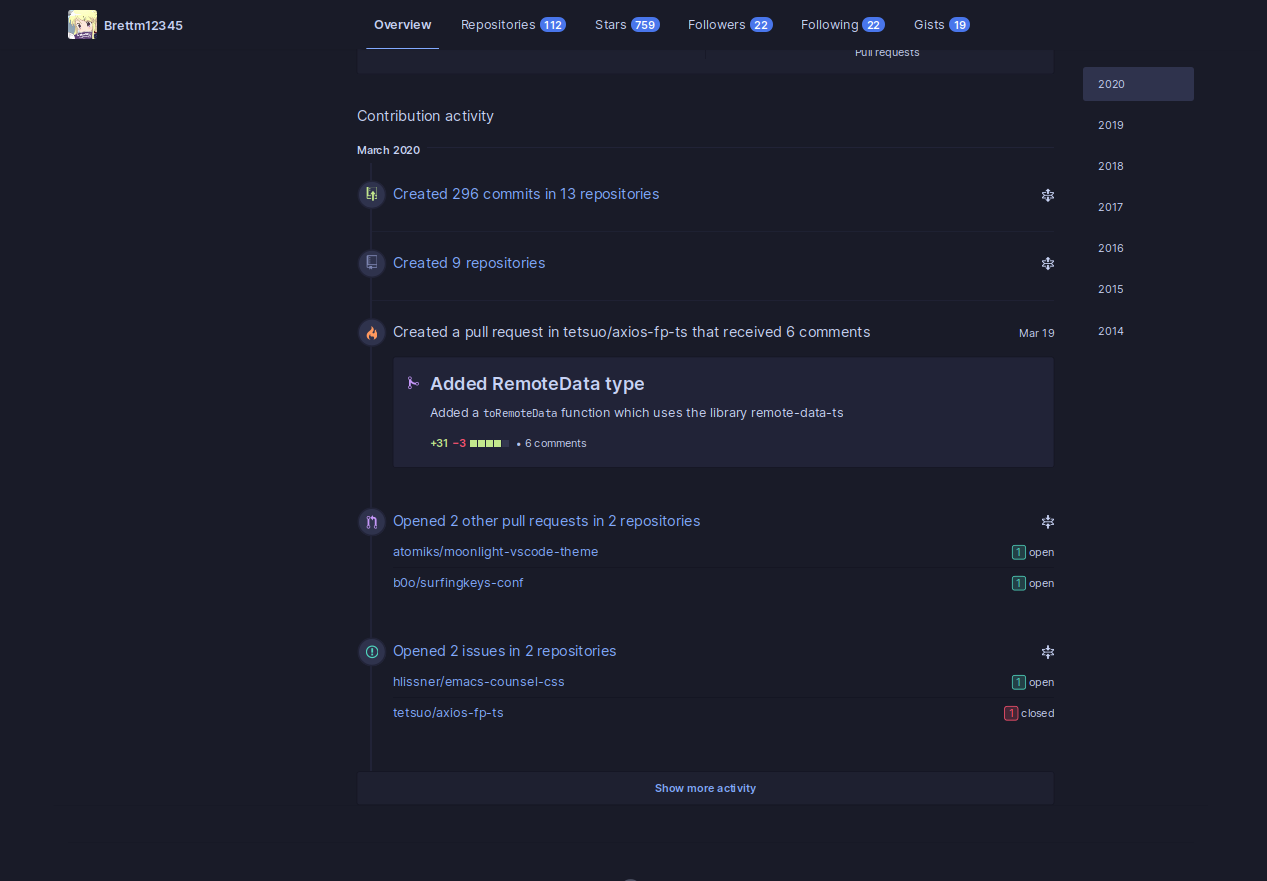Click the Brettm12345 profile avatar

pyautogui.click(x=82, y=24)
